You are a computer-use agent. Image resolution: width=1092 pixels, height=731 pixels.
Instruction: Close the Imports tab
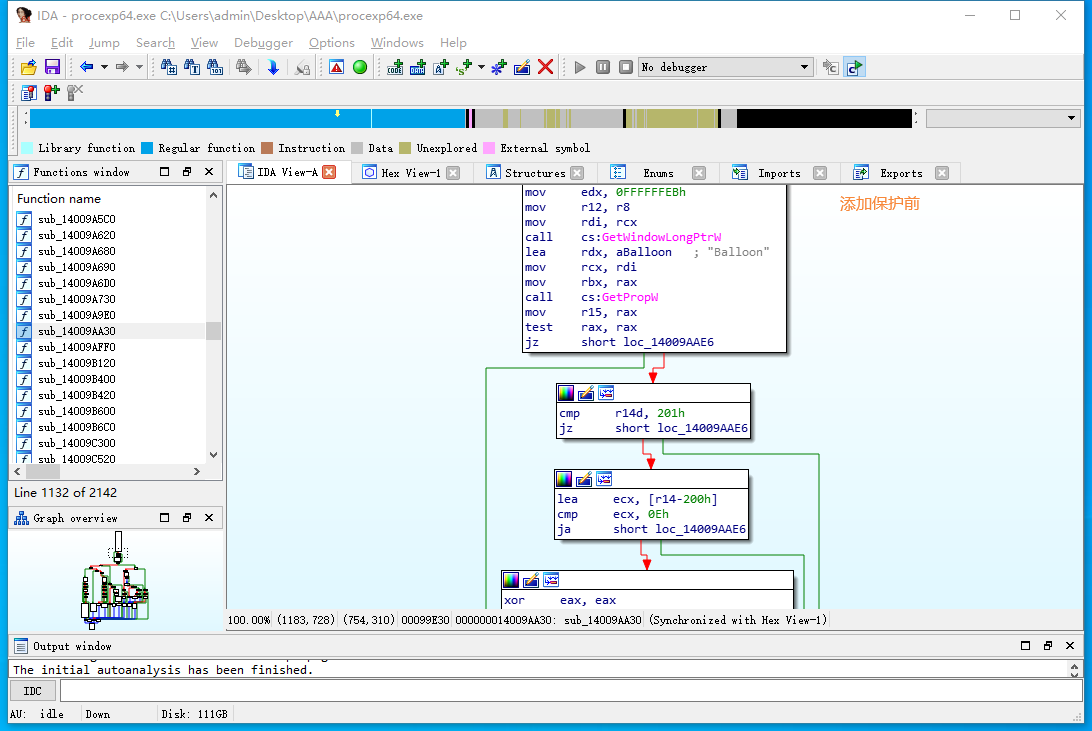[x=820, y=173]
